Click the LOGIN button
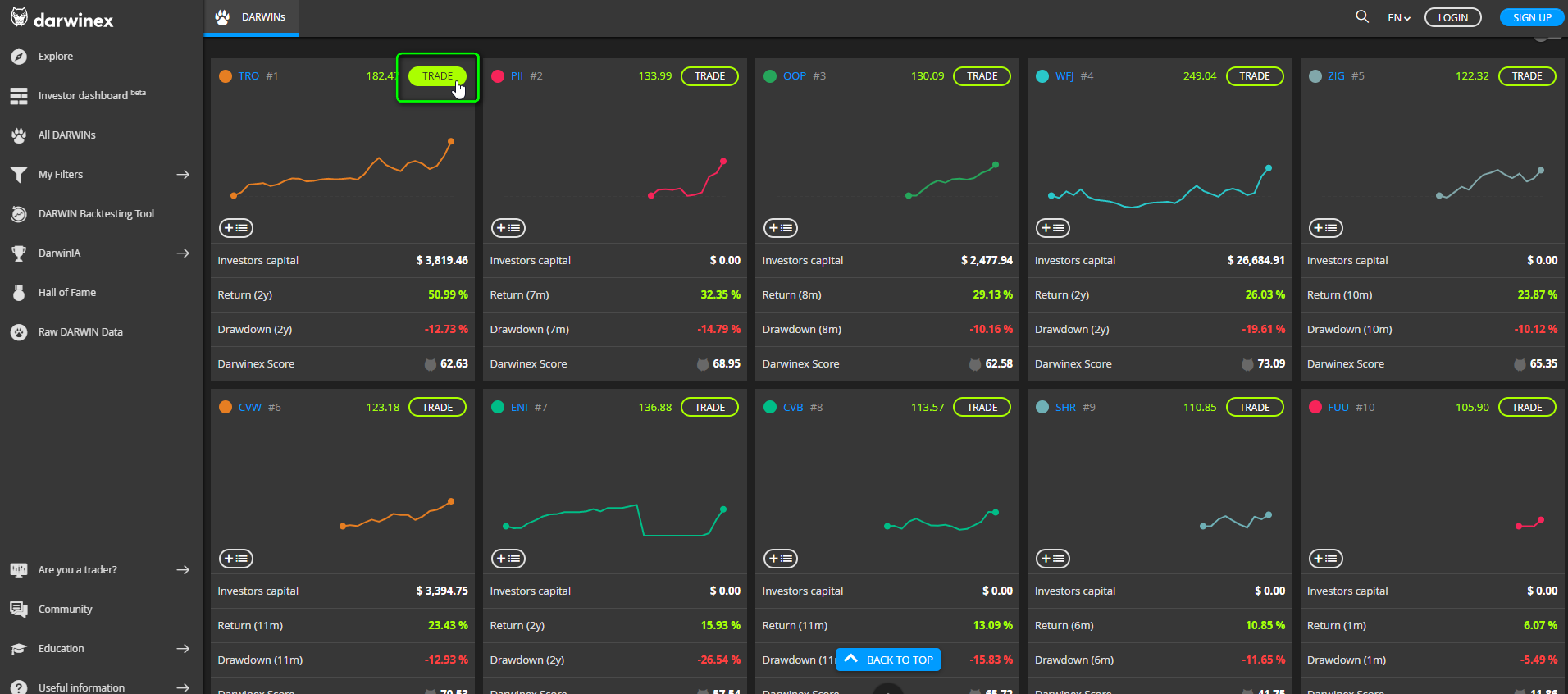 [1453, 17]
